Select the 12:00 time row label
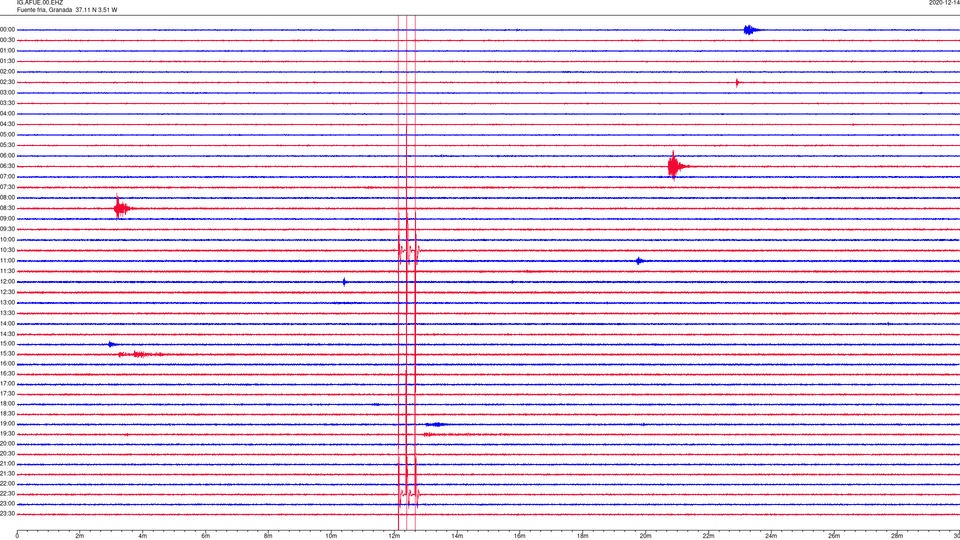960x540 pixels. [8, 282]
